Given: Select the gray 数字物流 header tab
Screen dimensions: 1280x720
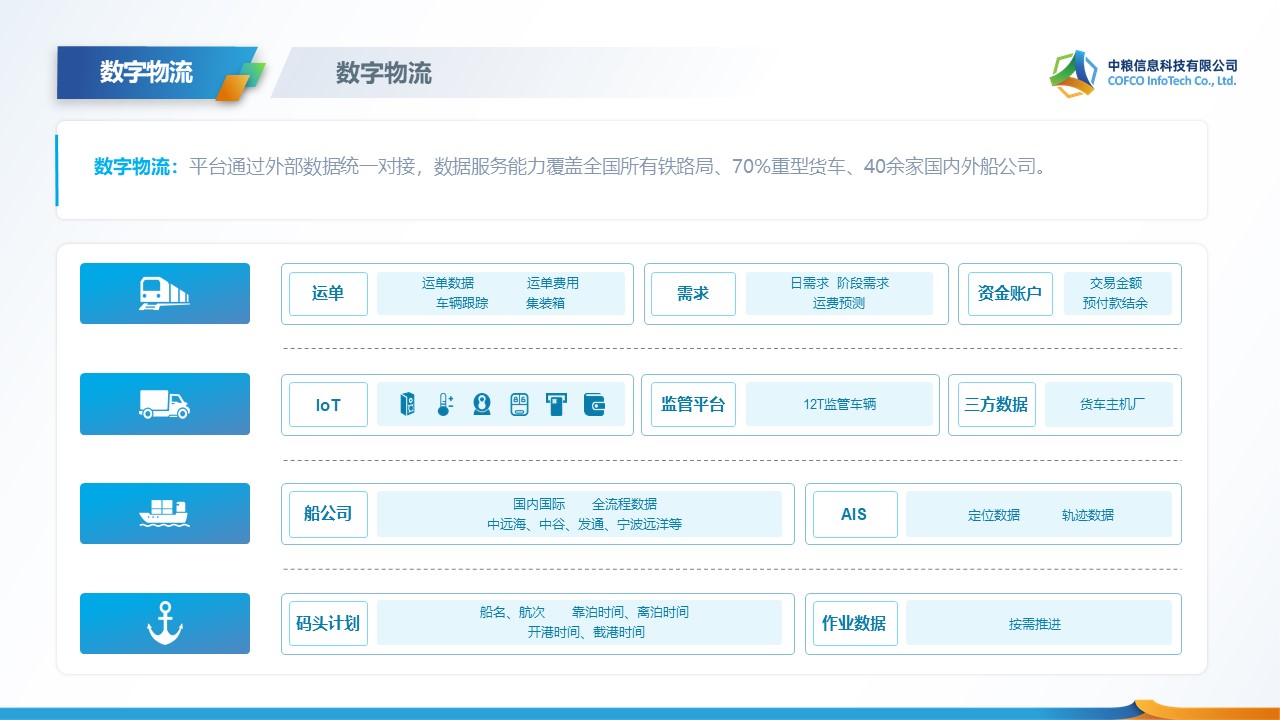Looking at the screenshot, I should [384, 73].
